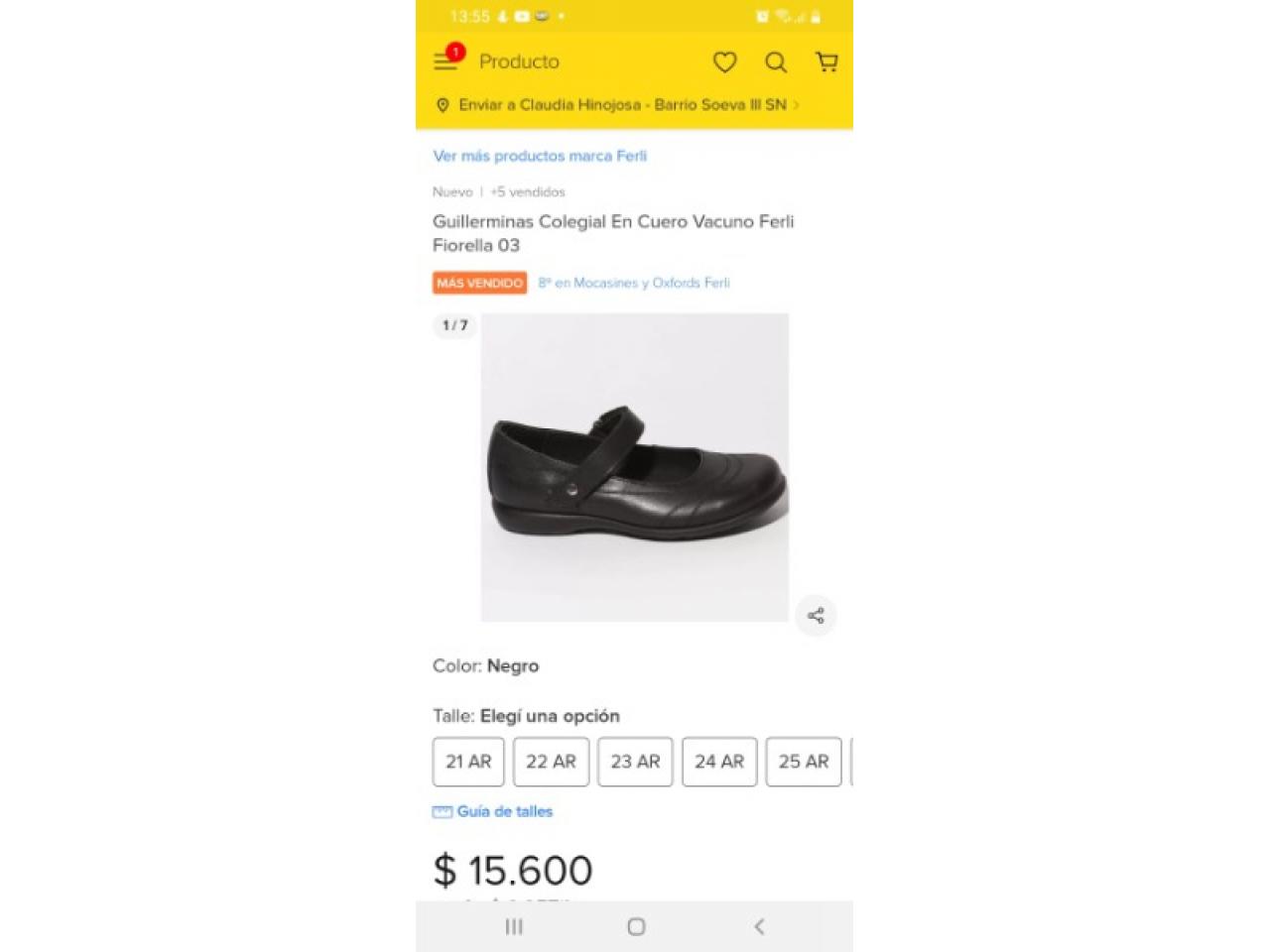Tap the MÁS VENDIDO badge
The image size is (1270, 952).
[x=480, y=283]
